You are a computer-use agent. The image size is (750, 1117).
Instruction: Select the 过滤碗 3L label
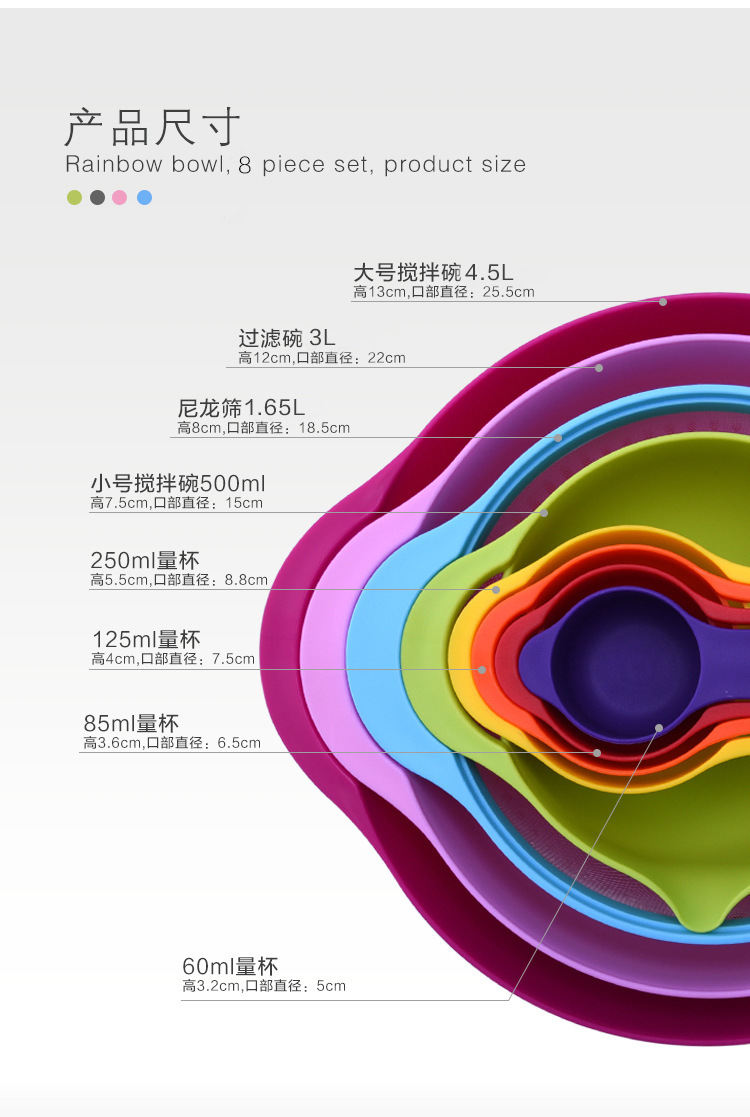tap(286, 338)
